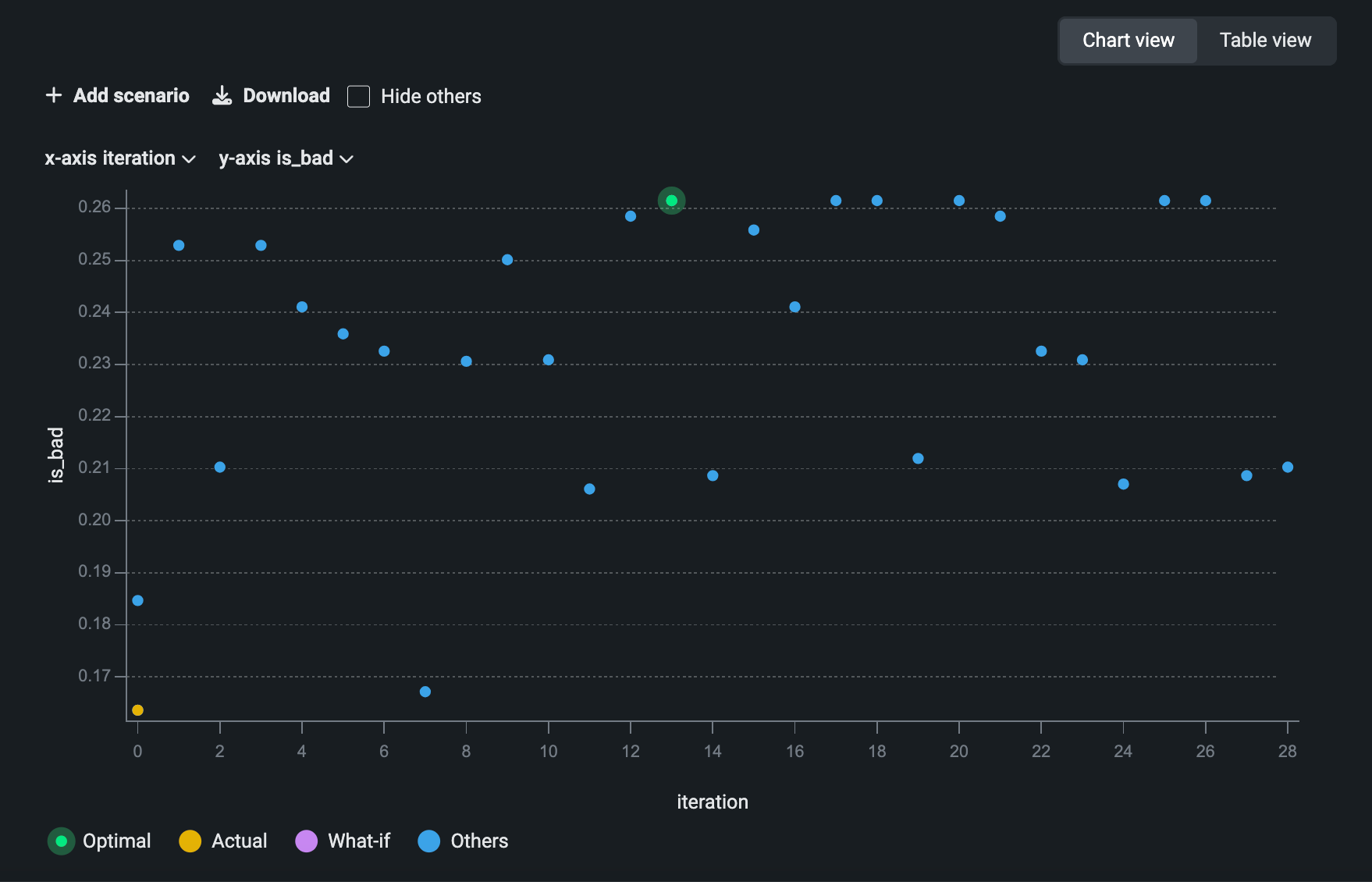
Task: Click the chevron next to x-axis iteration
Action: [x=188, y=159]
